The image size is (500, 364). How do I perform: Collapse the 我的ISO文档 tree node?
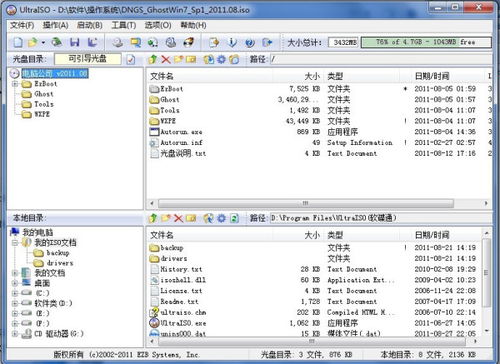15,243
